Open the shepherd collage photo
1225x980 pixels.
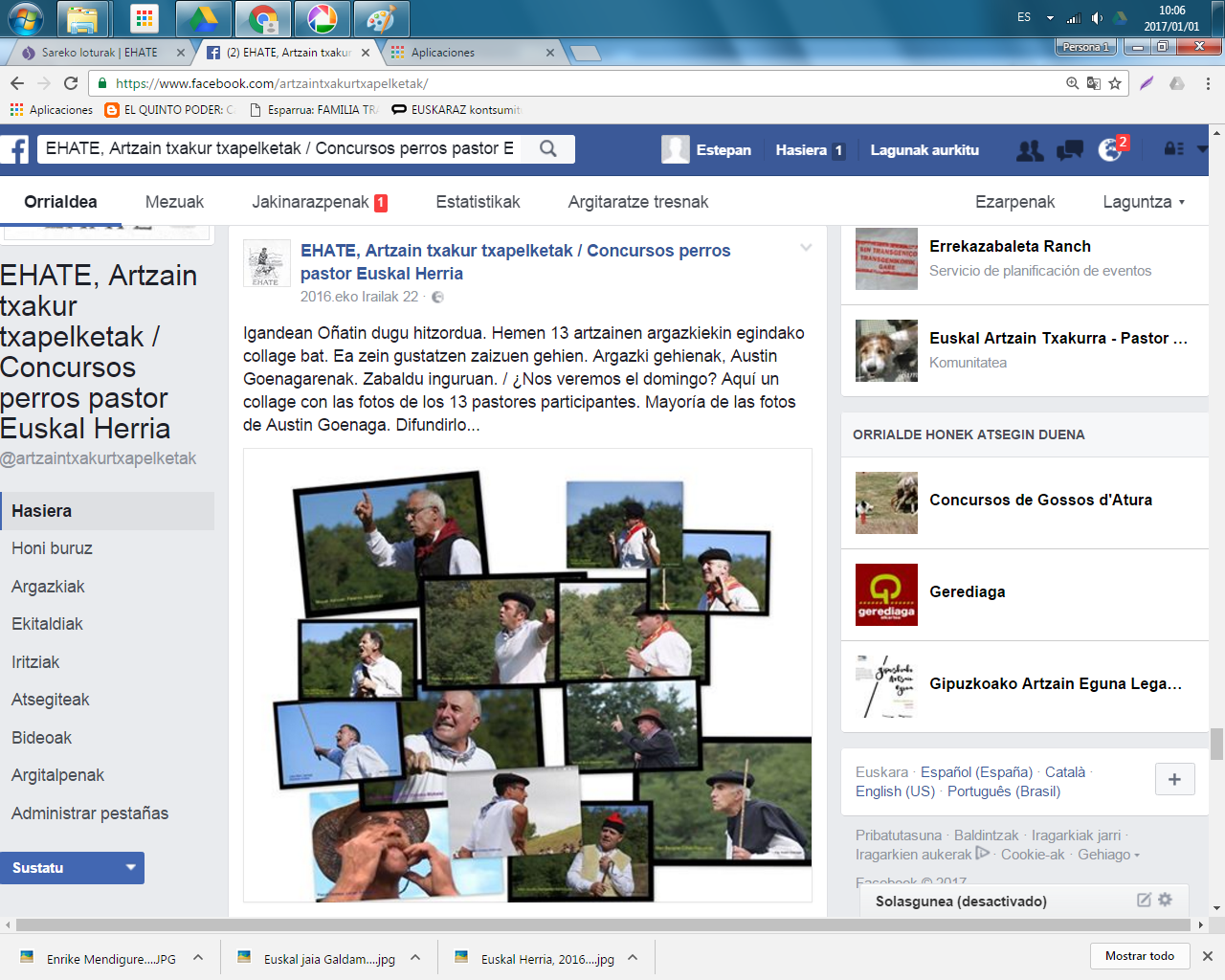(527, 675)
